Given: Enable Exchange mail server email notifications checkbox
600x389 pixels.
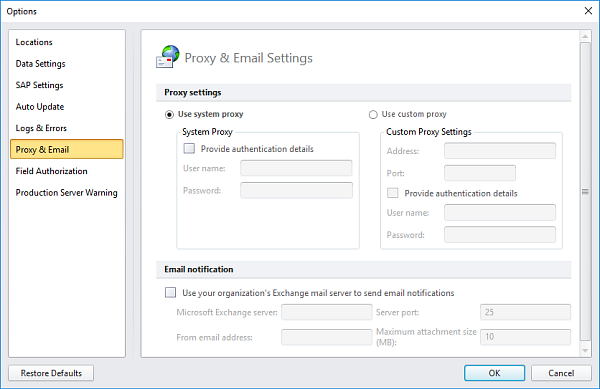Looking at the screenshot, I should click(x=170, y=293).
